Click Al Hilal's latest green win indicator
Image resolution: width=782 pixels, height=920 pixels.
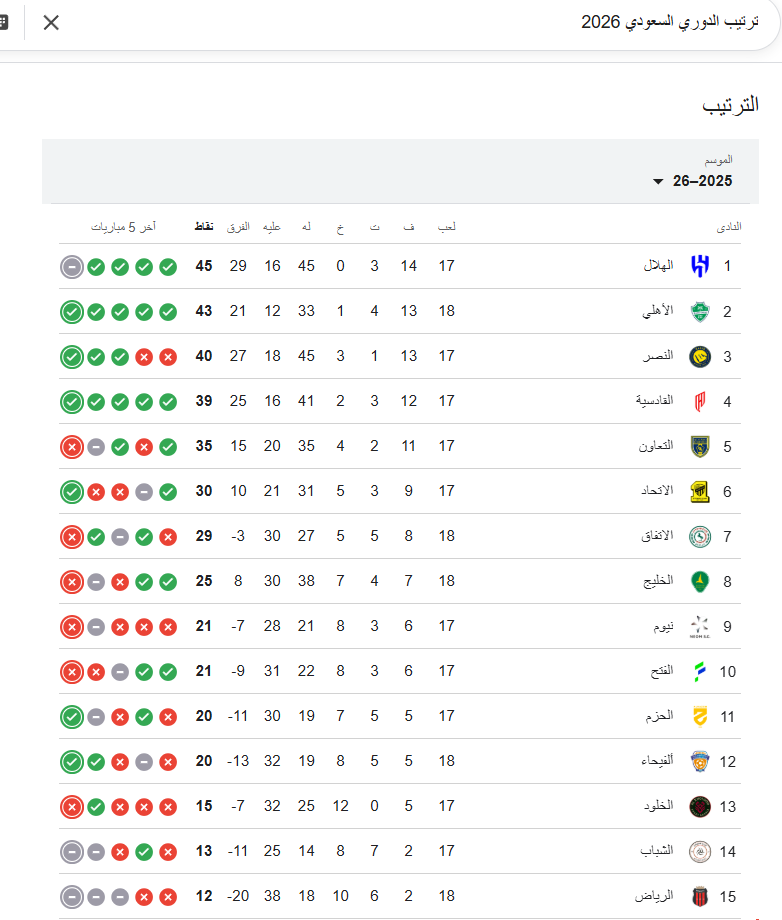(x=95, y=266)
